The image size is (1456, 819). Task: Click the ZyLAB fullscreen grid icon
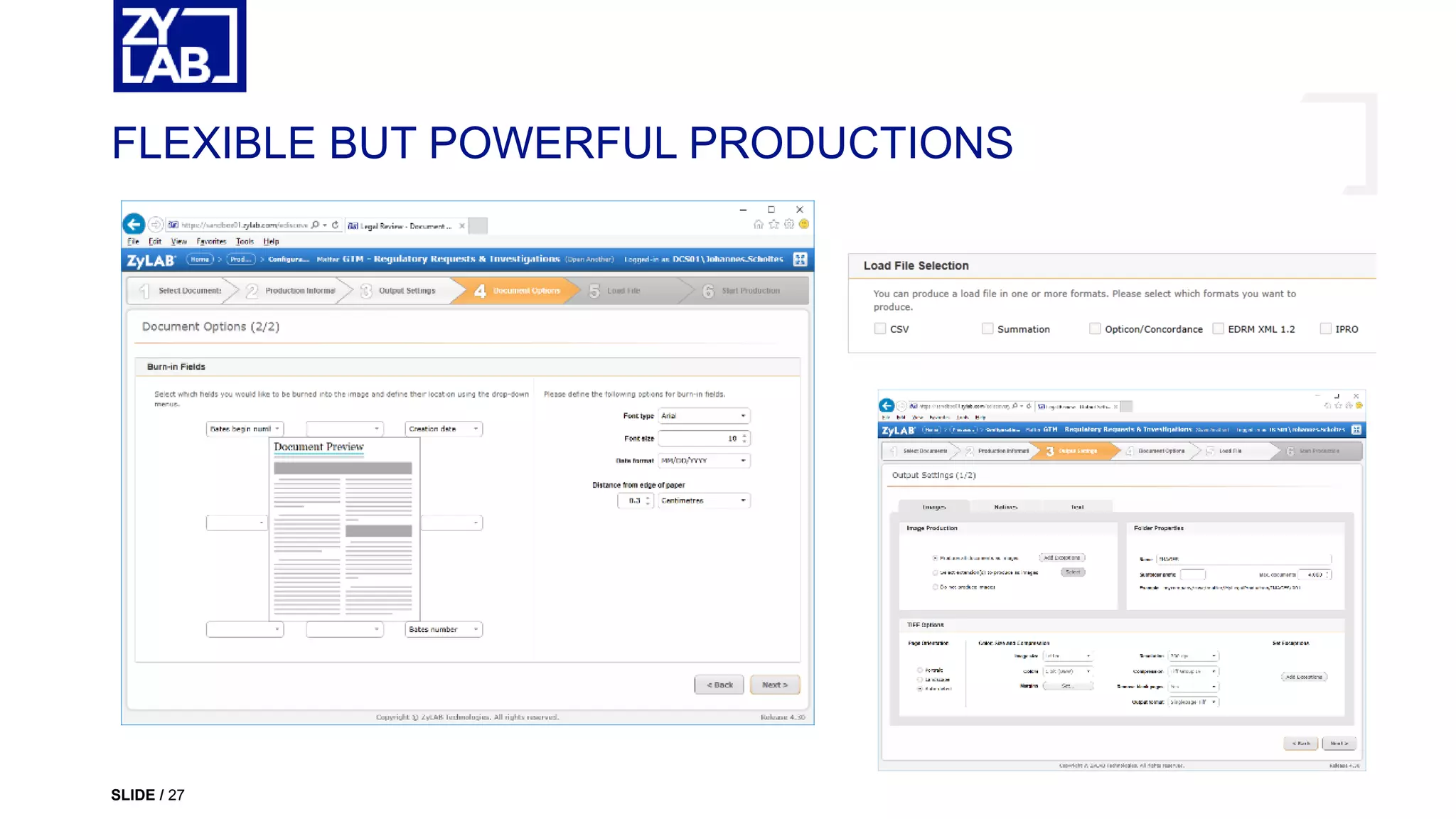[x=800, y=259]
